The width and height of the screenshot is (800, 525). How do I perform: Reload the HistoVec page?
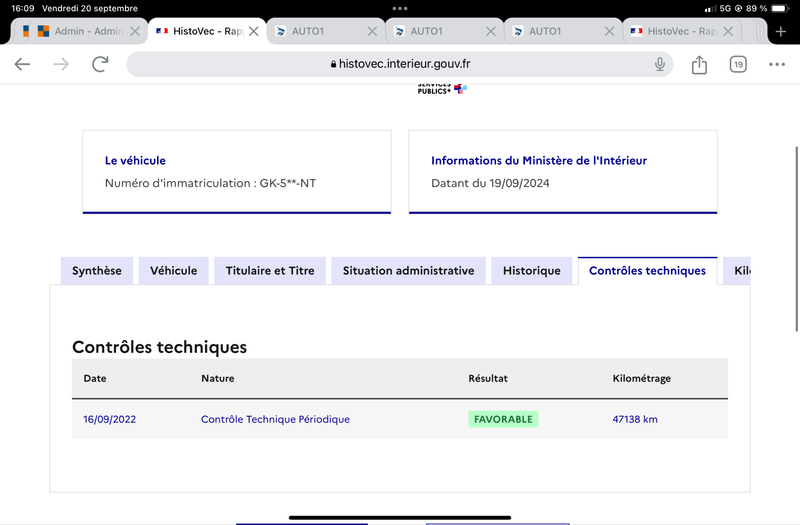pos(100,64)
